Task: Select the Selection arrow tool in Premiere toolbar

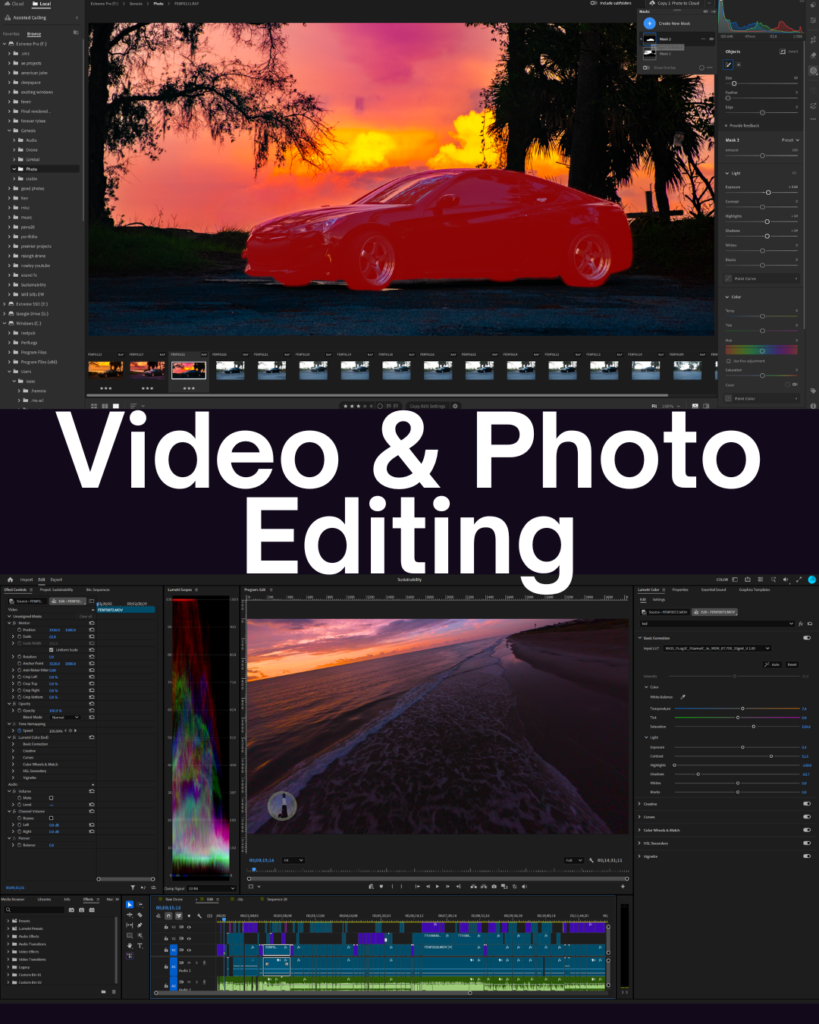Action: coord(130,904)
